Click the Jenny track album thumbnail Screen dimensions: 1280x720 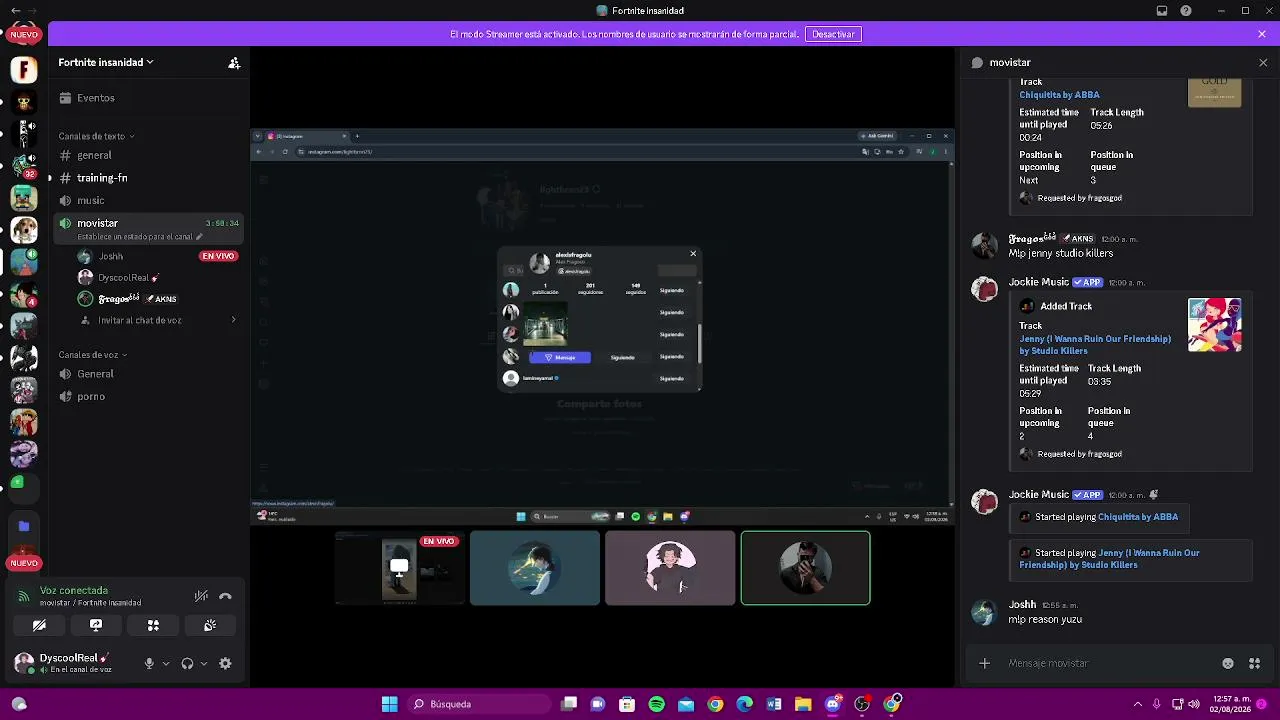point(1214,325)
